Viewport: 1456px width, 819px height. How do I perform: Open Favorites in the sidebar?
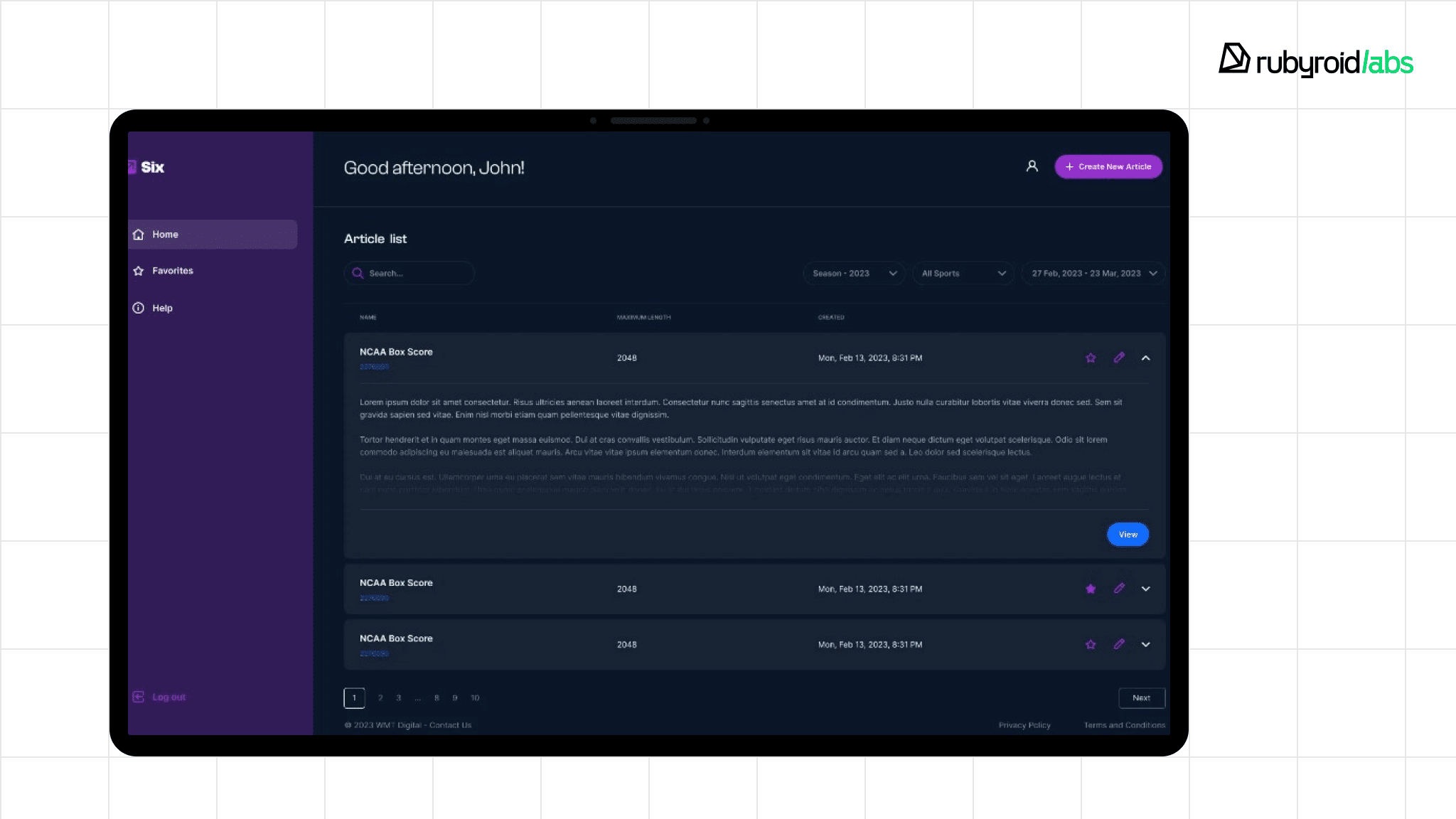pyautogui.click(x=172, y=271)
